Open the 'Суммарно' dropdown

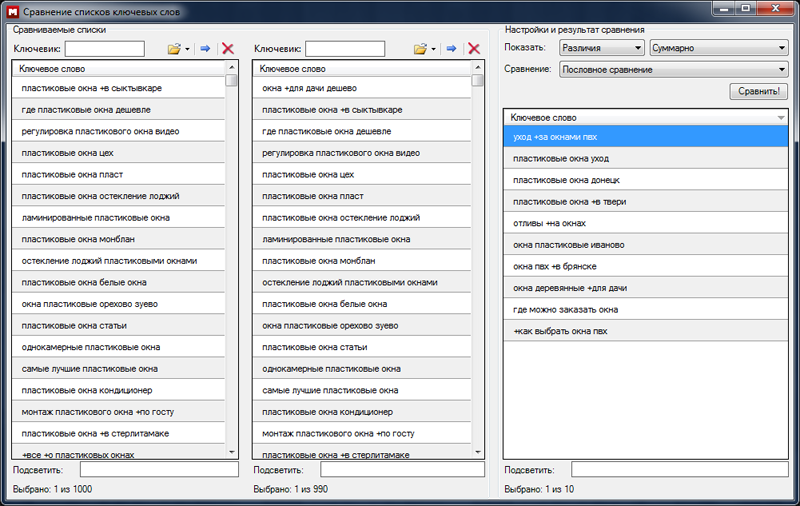[718, 47]
